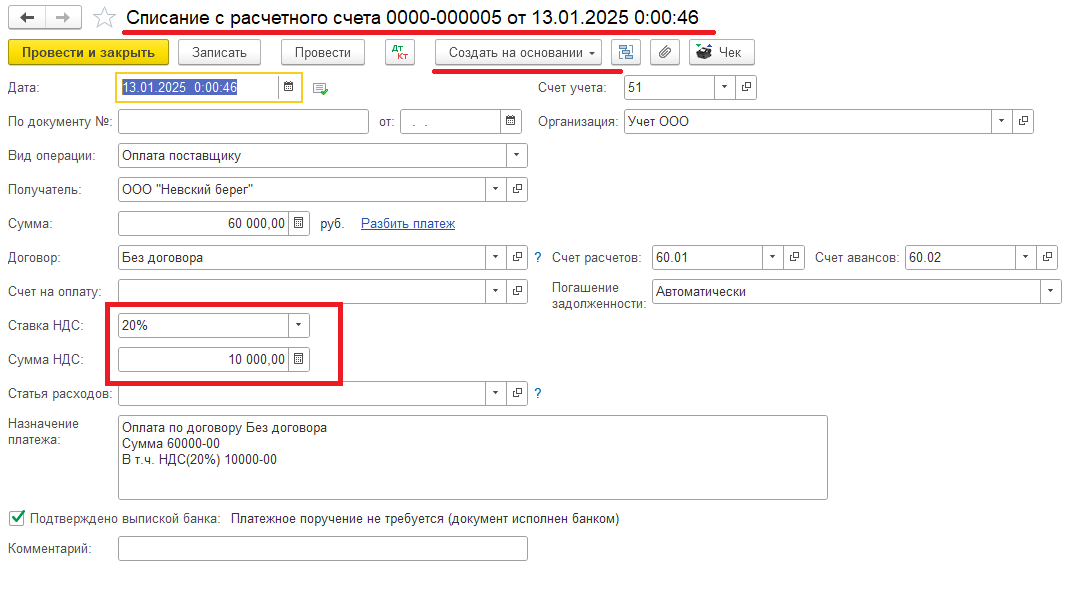Open the calculator for the Сумма field
This screenshot has width=1092, height=599.
point(299,224)
